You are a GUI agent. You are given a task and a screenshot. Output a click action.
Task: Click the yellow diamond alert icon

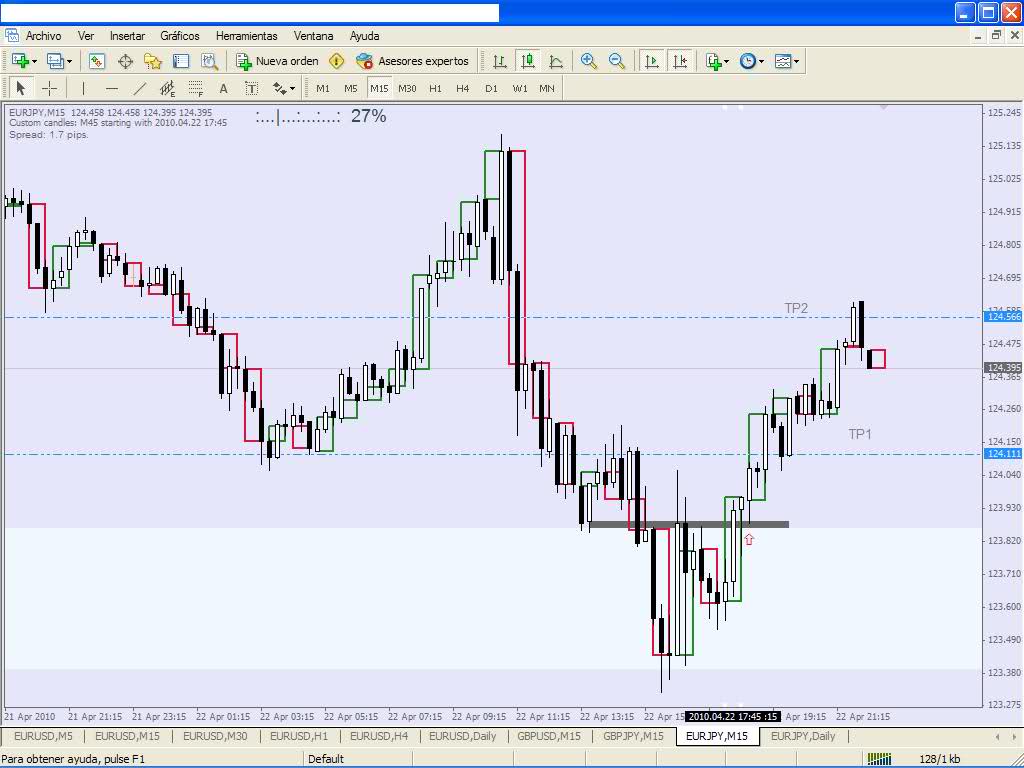coord(336,61)
